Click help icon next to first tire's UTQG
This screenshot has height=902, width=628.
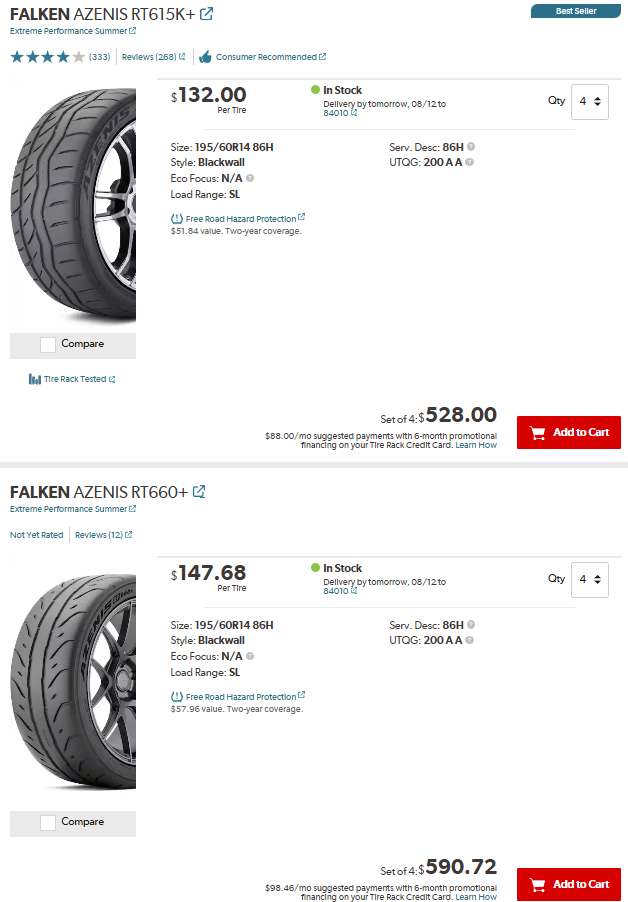point(470,162)
